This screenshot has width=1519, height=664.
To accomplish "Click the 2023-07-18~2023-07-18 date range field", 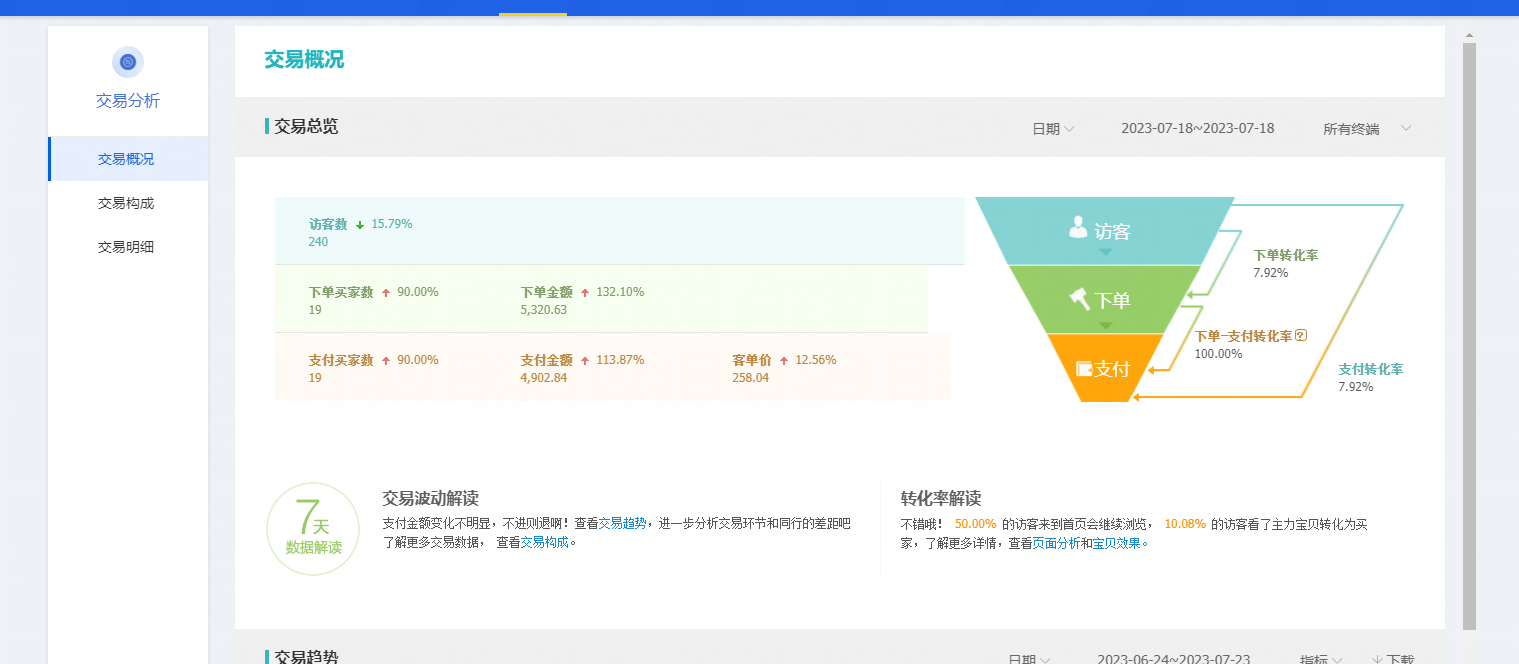I will tap(1197, 128).
